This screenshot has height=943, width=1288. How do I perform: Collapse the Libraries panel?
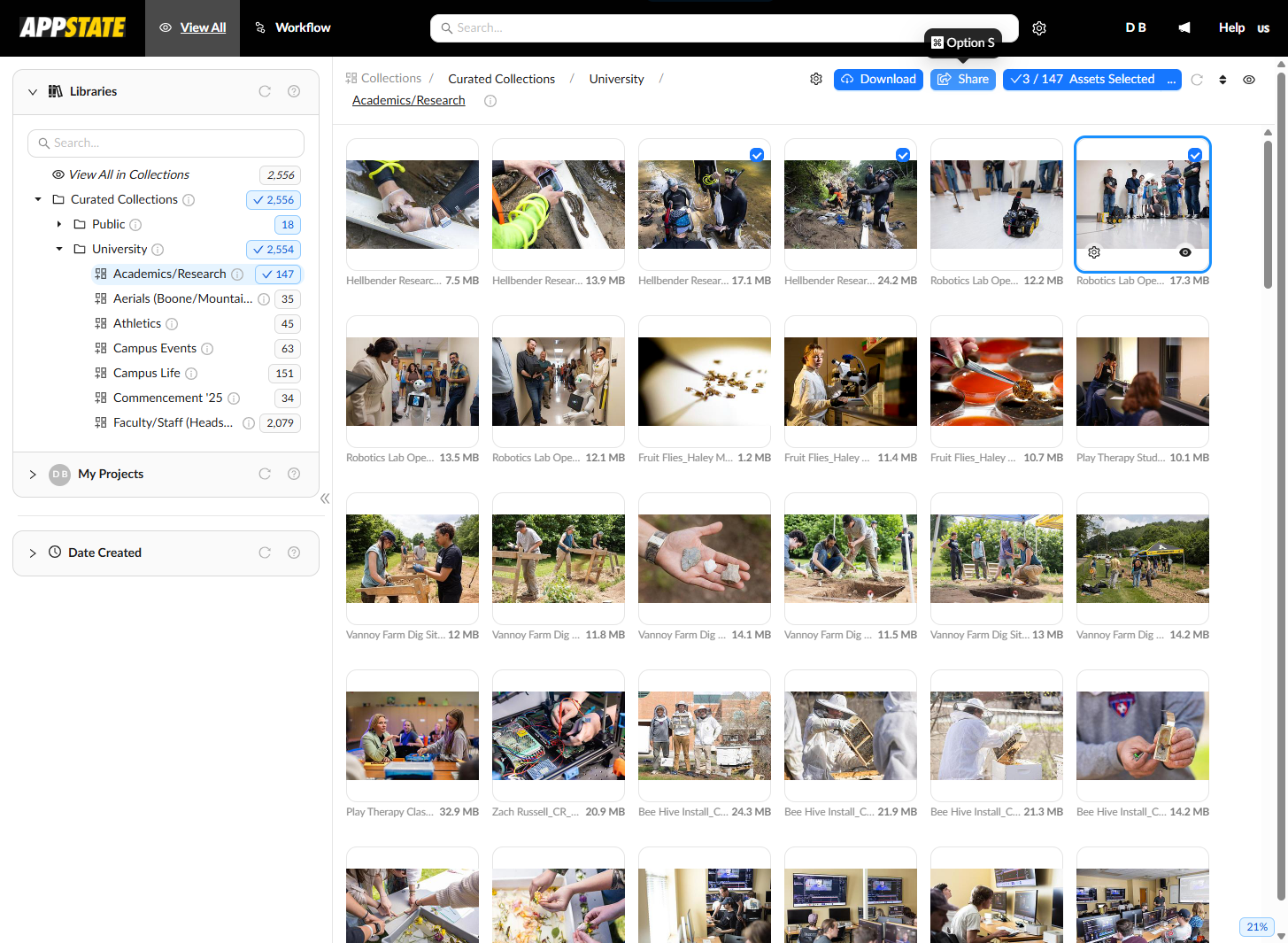click(x=33, y=91)
